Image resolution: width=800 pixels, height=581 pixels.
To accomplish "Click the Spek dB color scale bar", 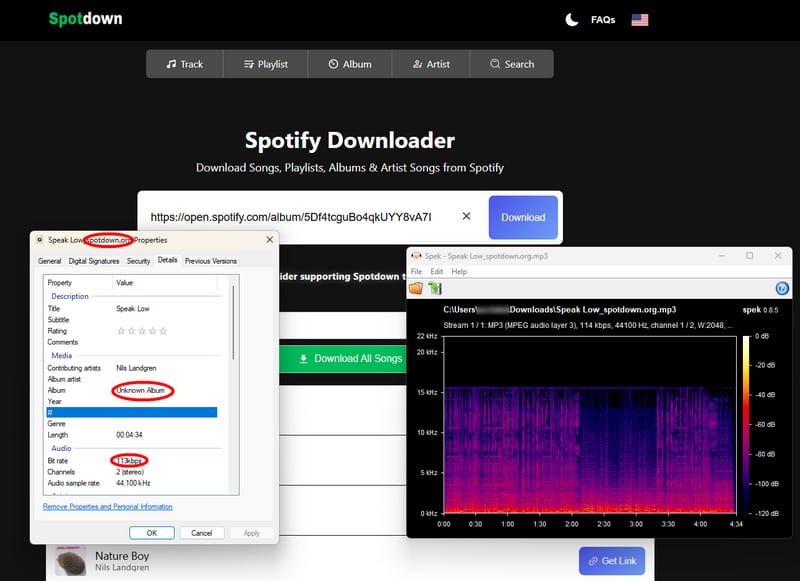I will click(746, 424).
